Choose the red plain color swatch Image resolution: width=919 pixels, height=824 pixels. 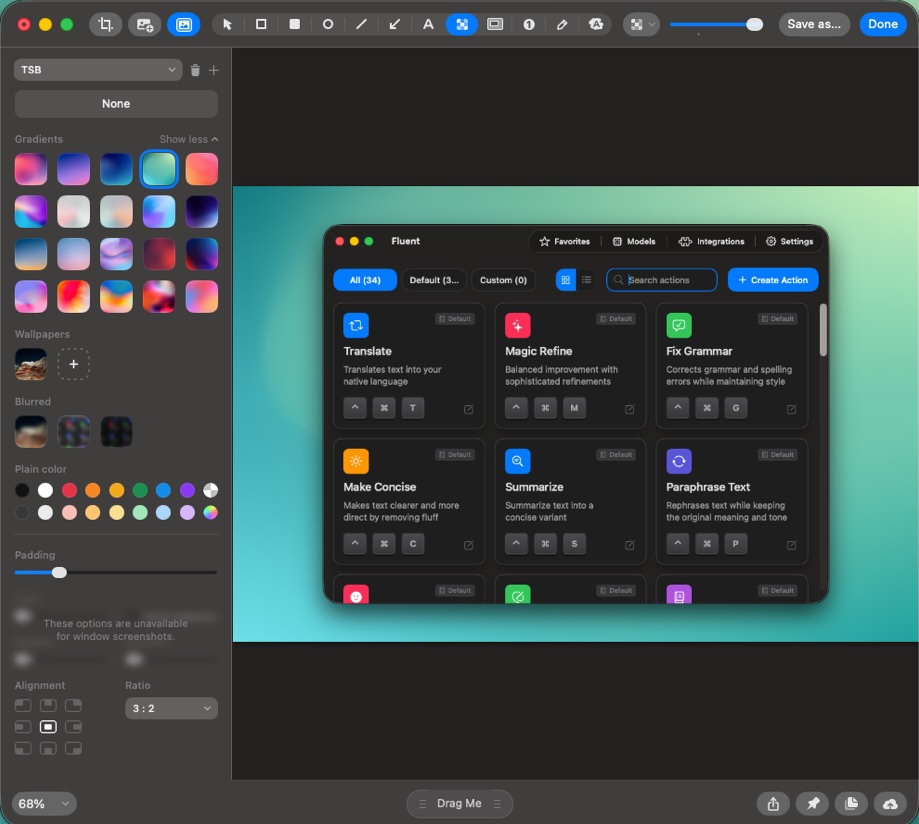70,490
